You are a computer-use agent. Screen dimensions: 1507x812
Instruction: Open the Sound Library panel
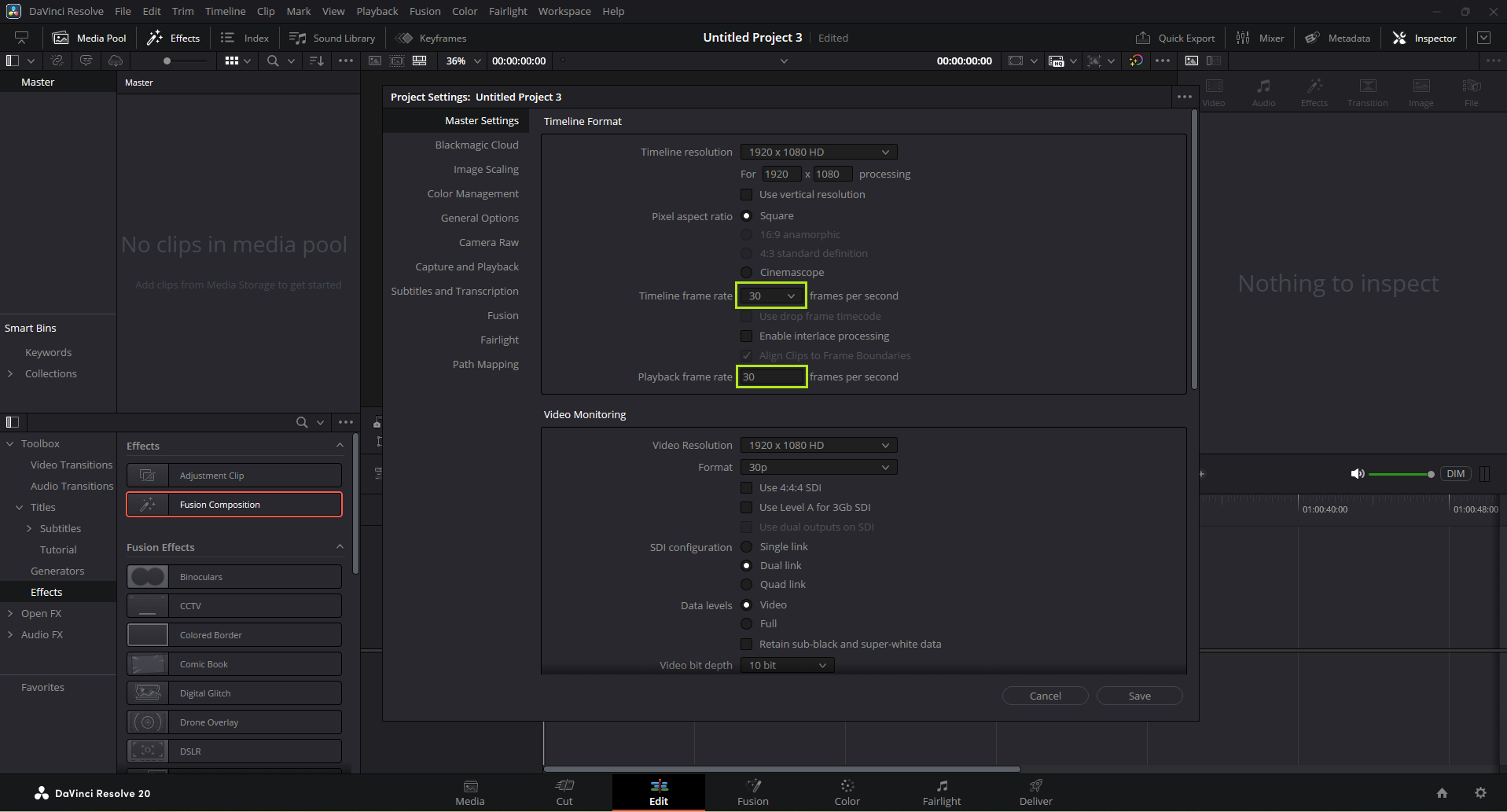tap(333, 38)
